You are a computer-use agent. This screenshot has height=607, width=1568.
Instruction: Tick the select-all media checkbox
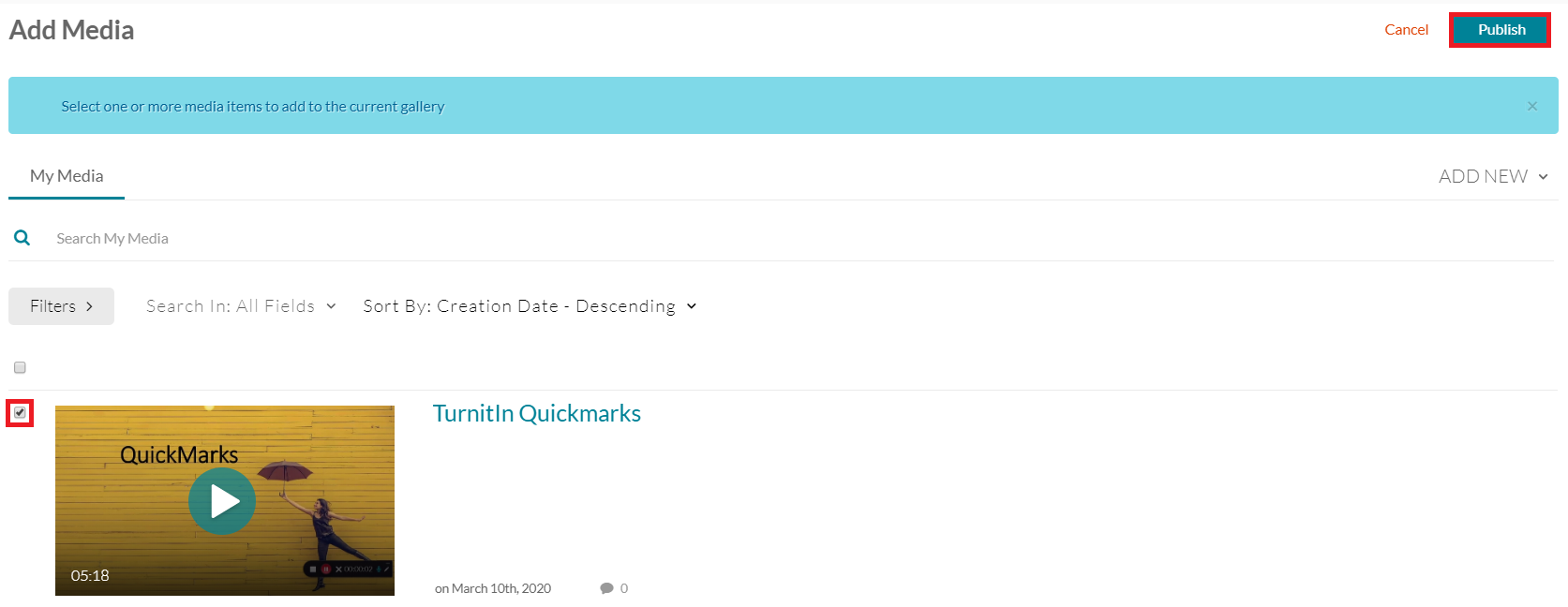(20, 367)
